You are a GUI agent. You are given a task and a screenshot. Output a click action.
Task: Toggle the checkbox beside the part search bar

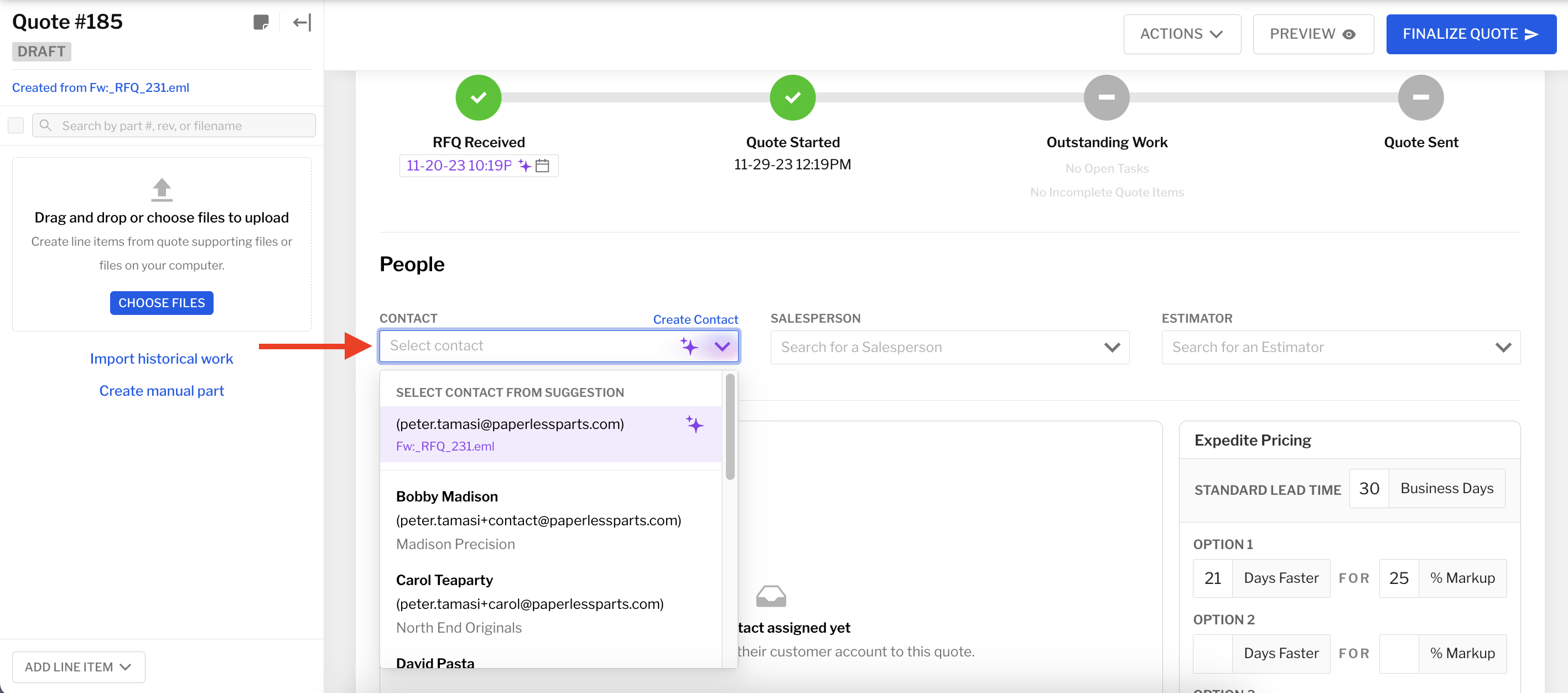point(16,125)
